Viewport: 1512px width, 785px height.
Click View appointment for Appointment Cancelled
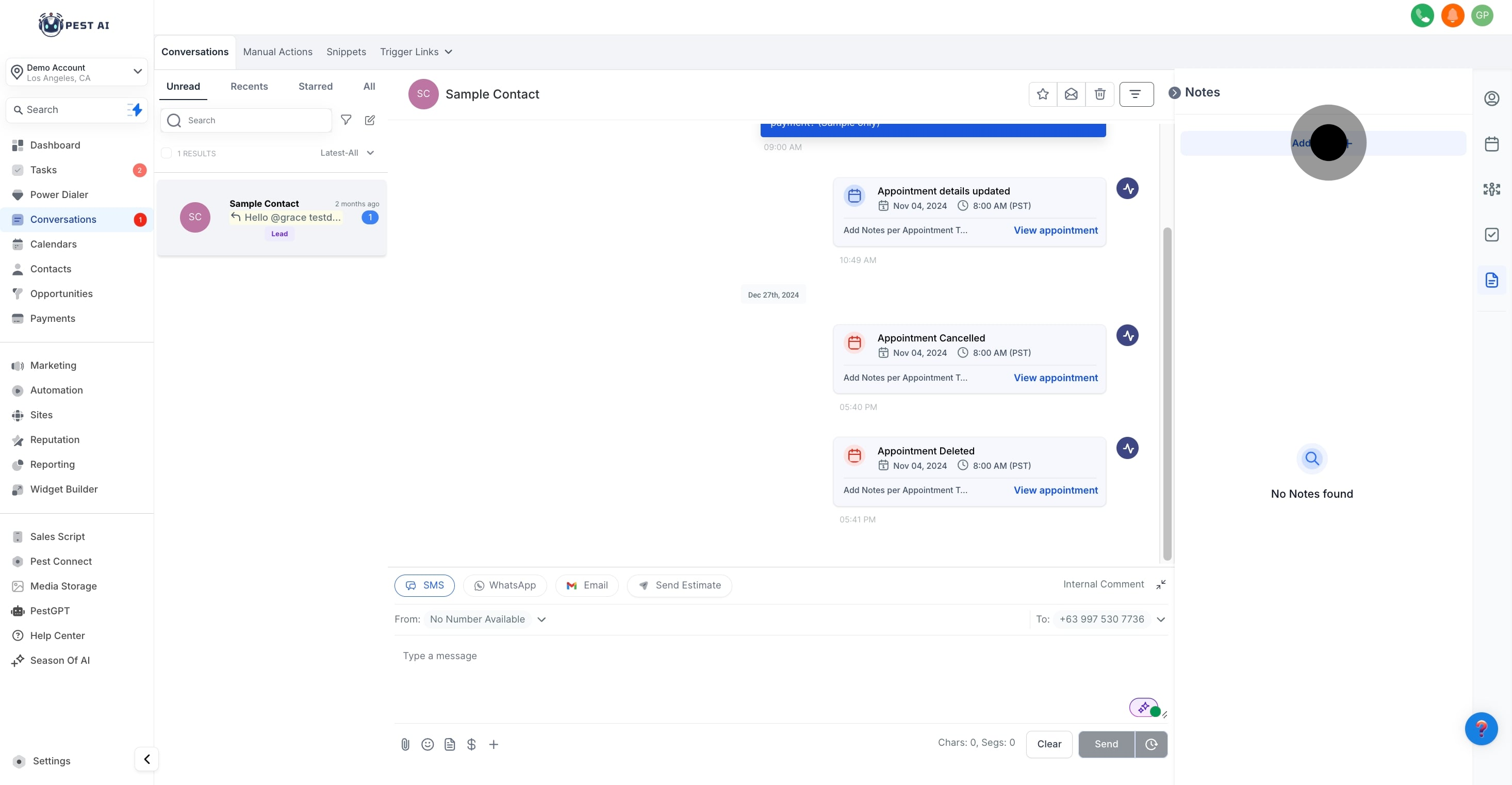(x=1055, y=378)
